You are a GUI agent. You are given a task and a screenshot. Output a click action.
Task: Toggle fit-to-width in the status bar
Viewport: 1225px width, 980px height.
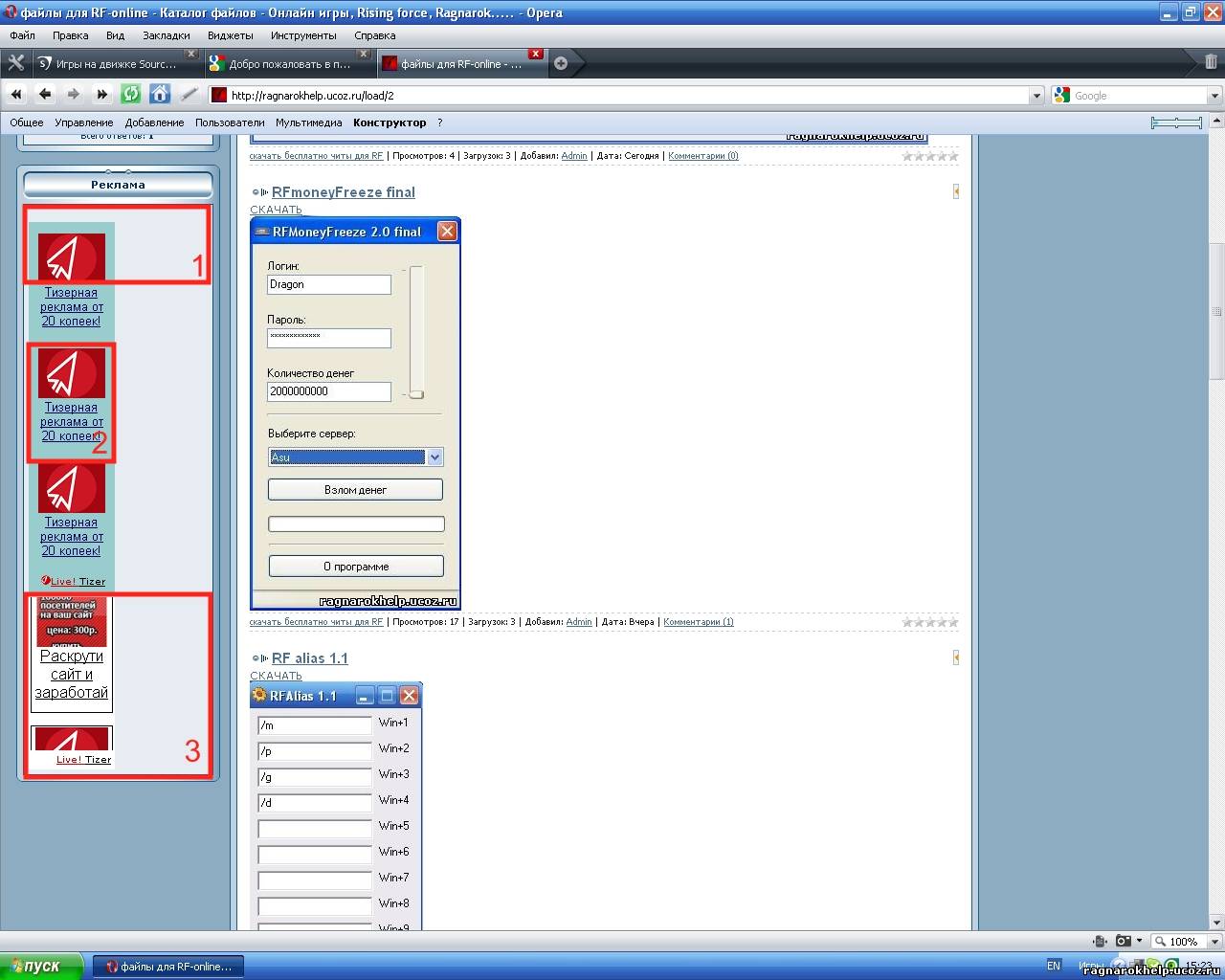[x=1101, y=941]
